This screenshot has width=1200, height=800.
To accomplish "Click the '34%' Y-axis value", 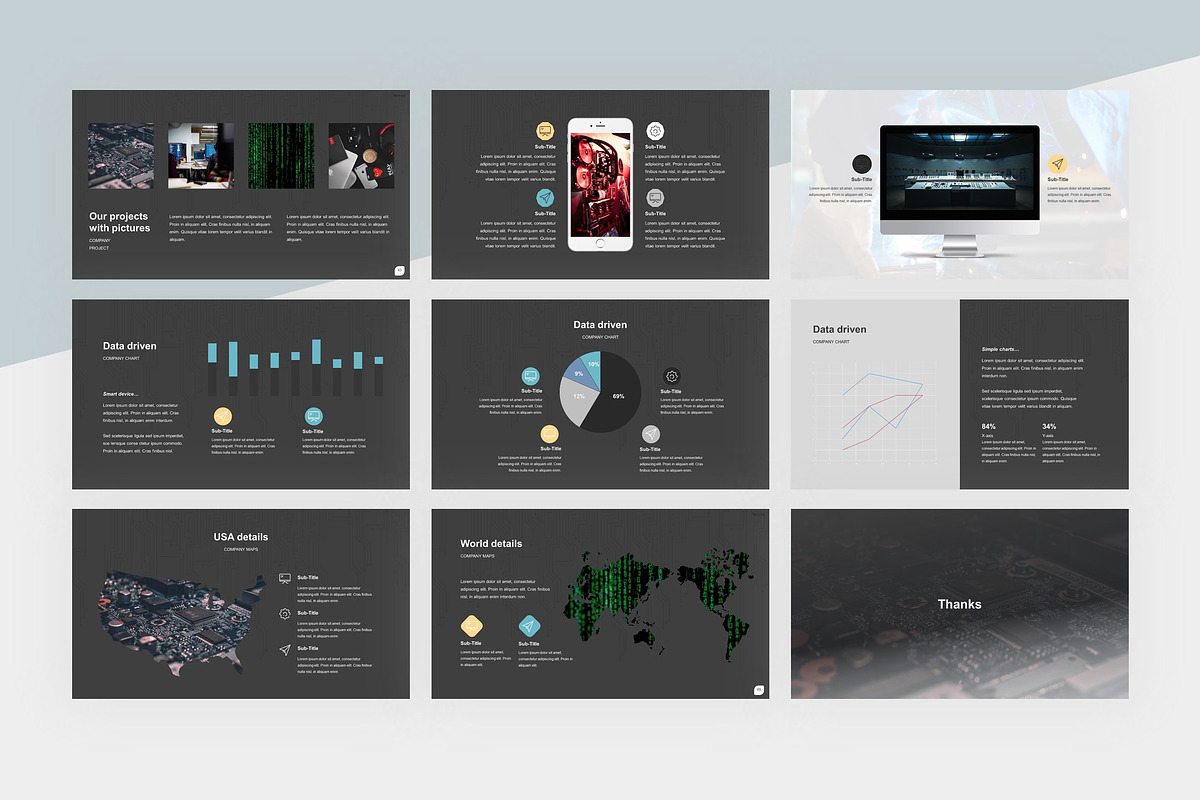I will coord(1049,427).
